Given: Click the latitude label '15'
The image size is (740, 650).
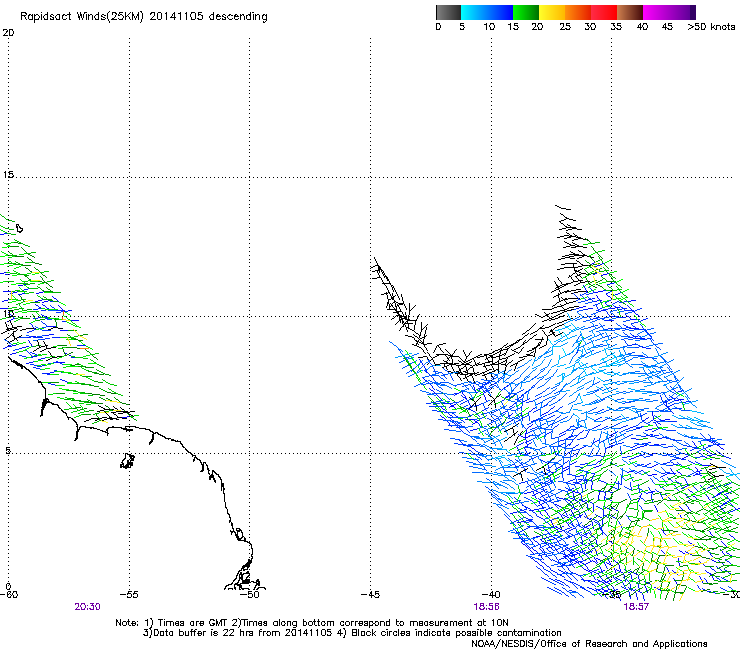Looking at the screenshot, I should (8, 175).
